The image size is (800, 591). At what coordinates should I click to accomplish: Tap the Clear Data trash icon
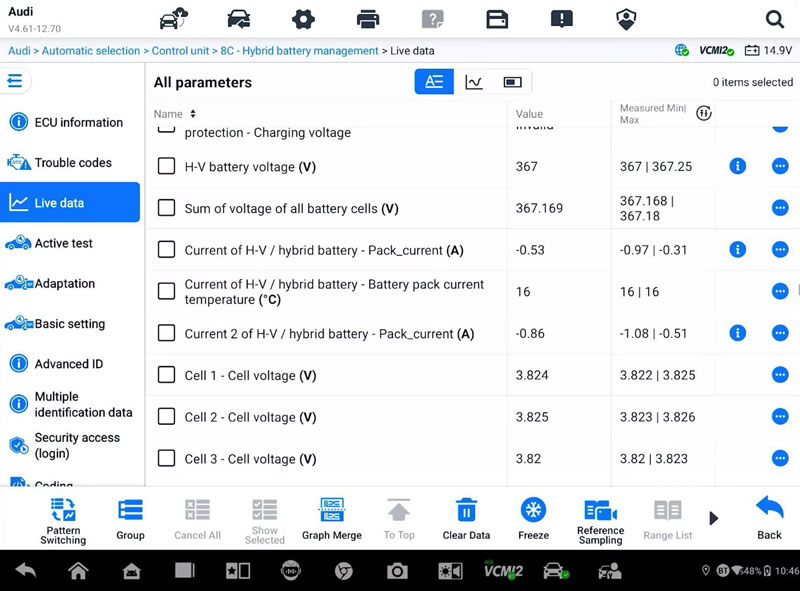[x=466, y=512]
